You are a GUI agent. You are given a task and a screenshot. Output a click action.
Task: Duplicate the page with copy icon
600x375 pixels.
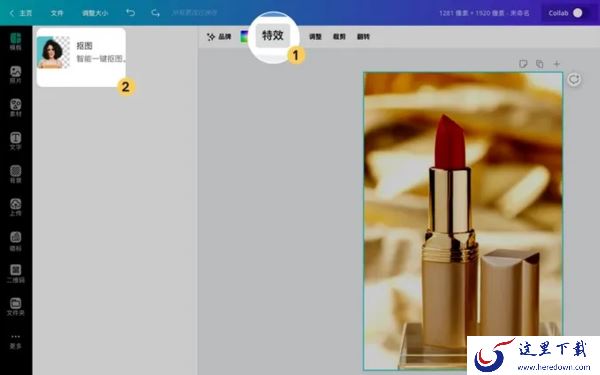pyautogui.click(x=540, y=64)
